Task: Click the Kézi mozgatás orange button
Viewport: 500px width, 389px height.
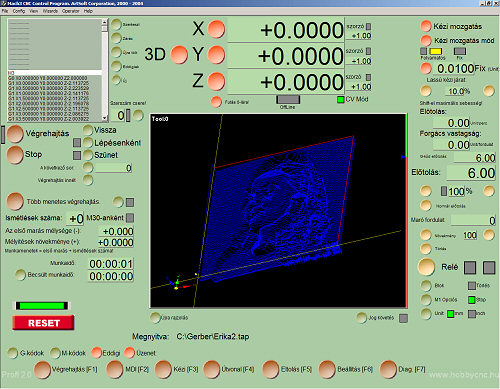Action: click(x=426, y=26)
